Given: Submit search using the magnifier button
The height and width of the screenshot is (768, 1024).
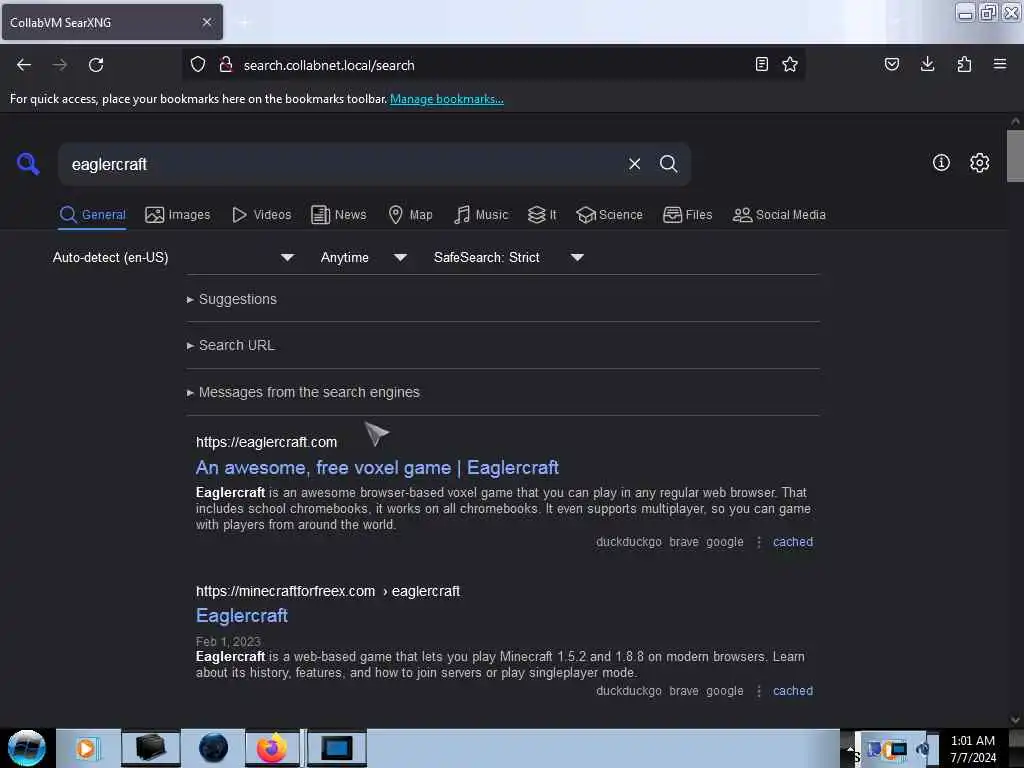Looking at the screenshot, I should 668,164.
